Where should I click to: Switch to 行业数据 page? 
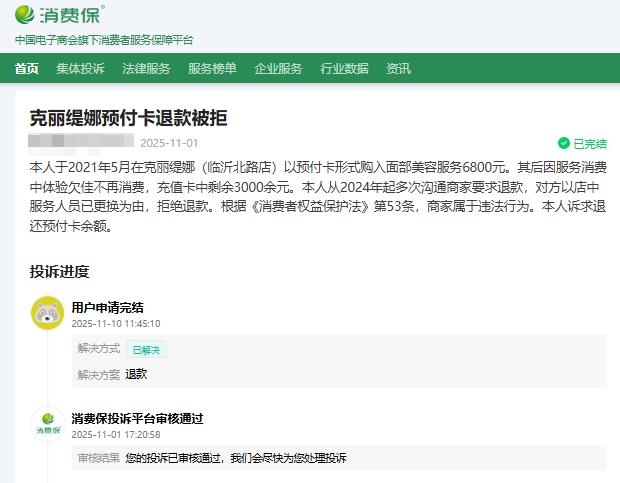tap(344, 69)
